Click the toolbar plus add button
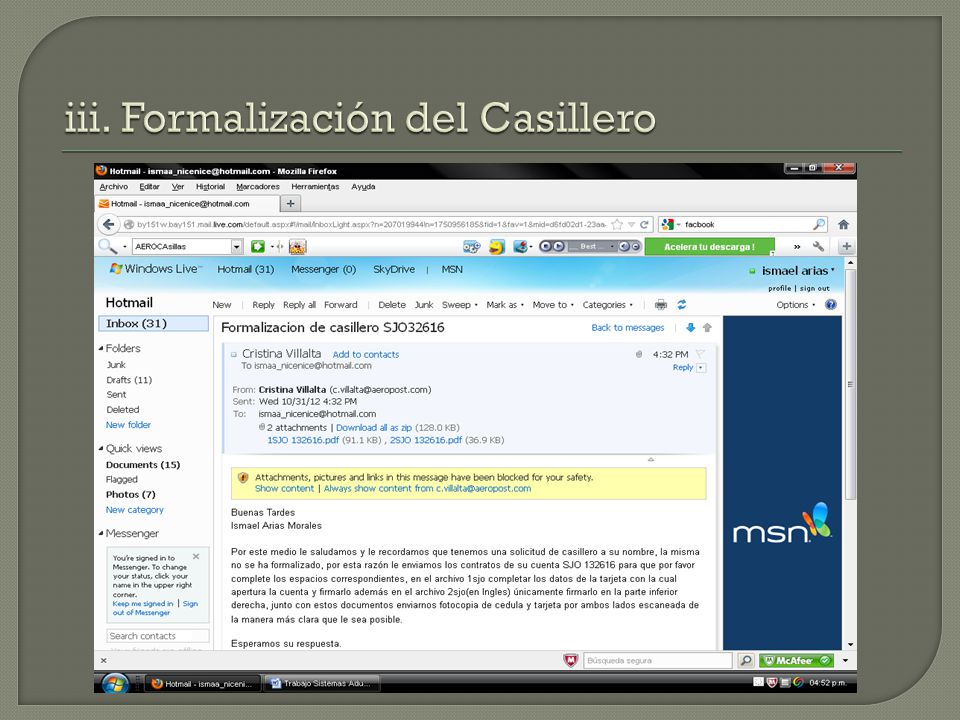The image size is (960, 720). [x=846, y=247]
